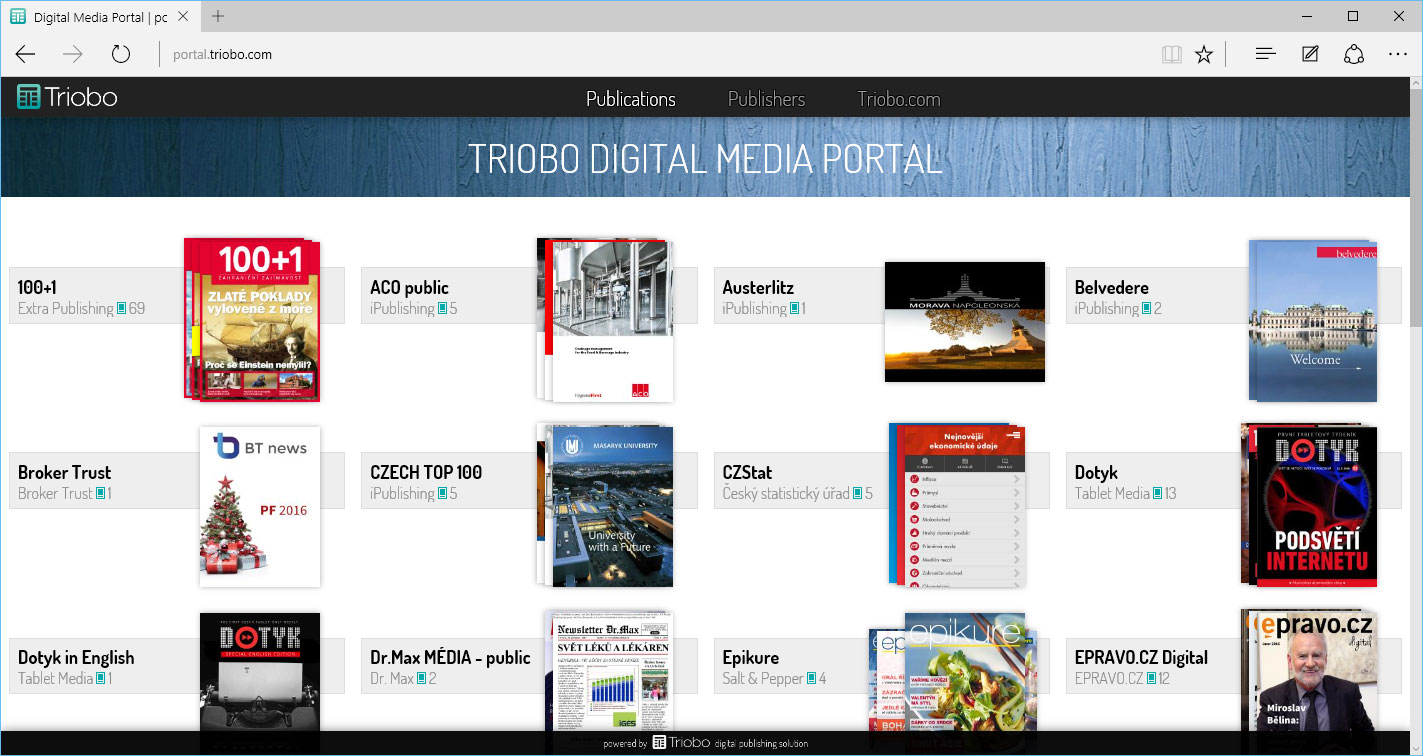Open the Hub lines icon
This screenshot has height=756, width=1423.
point(1265,54)
